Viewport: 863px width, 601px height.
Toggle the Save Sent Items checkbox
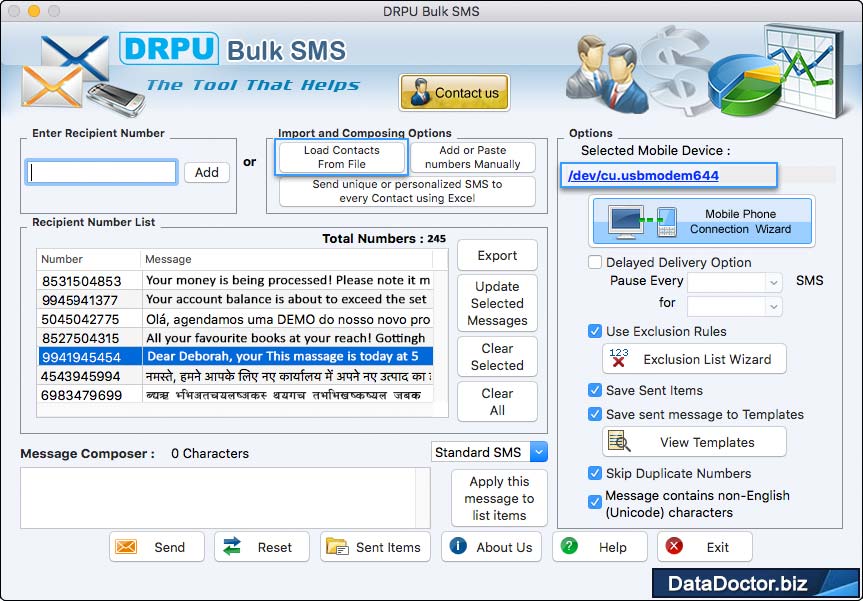point(594,390)
